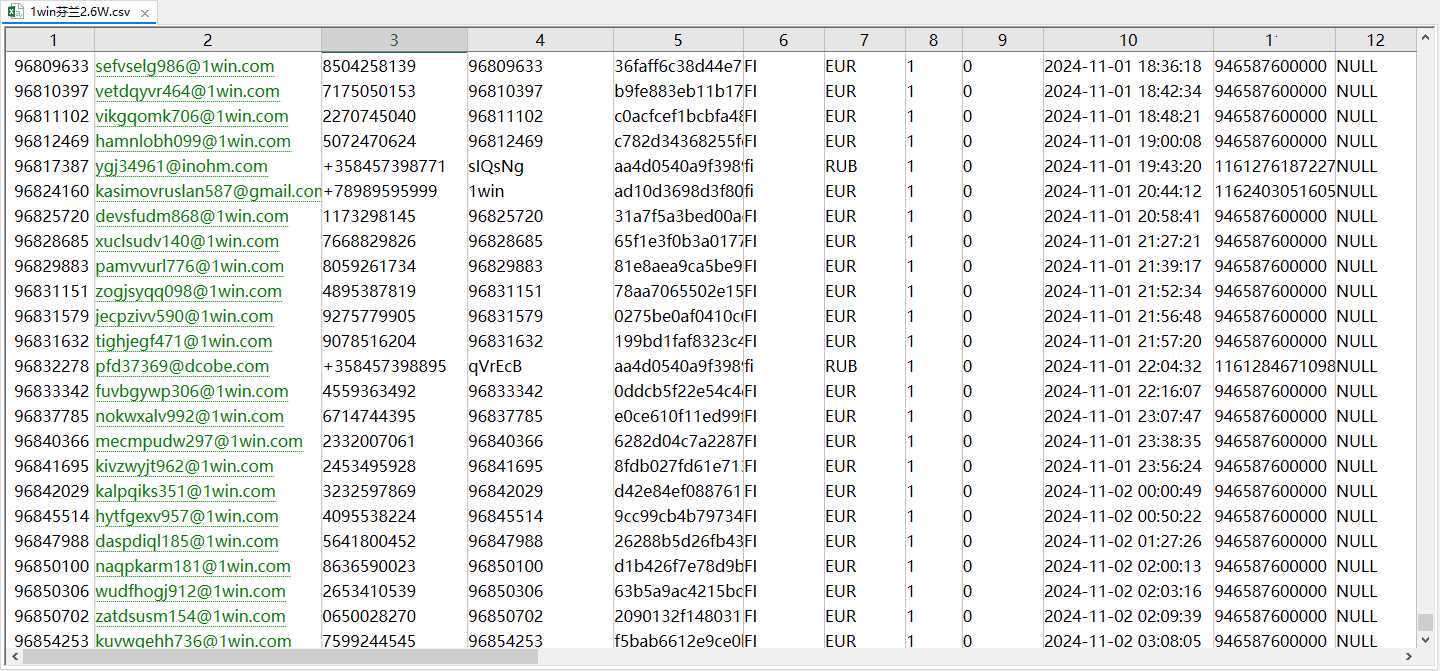Select timestamp 2024-11-01 20:44:12
The height and width of the screenshot is (671, 1440).
[x=1128, y=191]
